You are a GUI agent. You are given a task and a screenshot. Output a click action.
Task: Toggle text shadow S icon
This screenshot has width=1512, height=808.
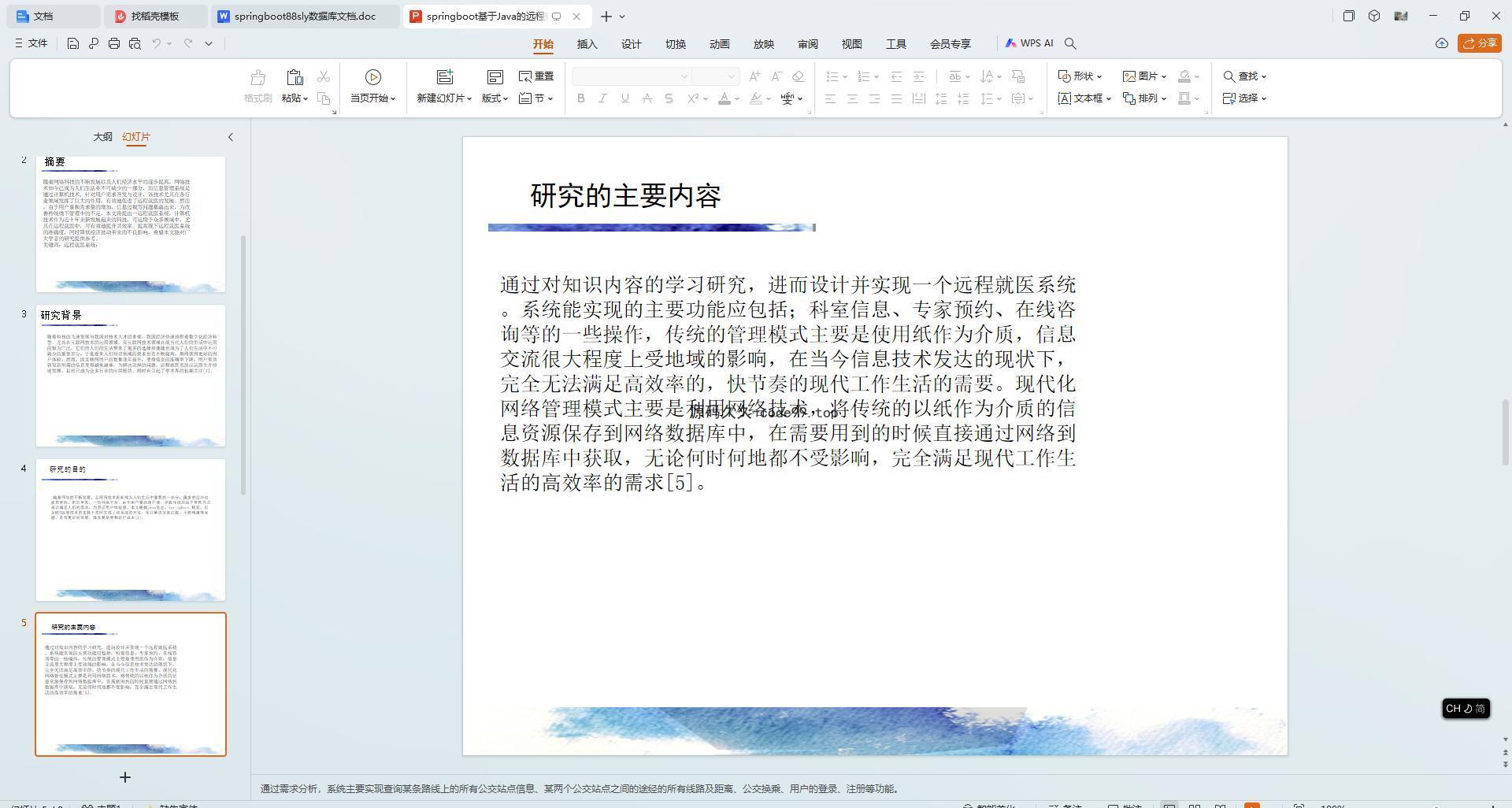(x=669, y=98)
